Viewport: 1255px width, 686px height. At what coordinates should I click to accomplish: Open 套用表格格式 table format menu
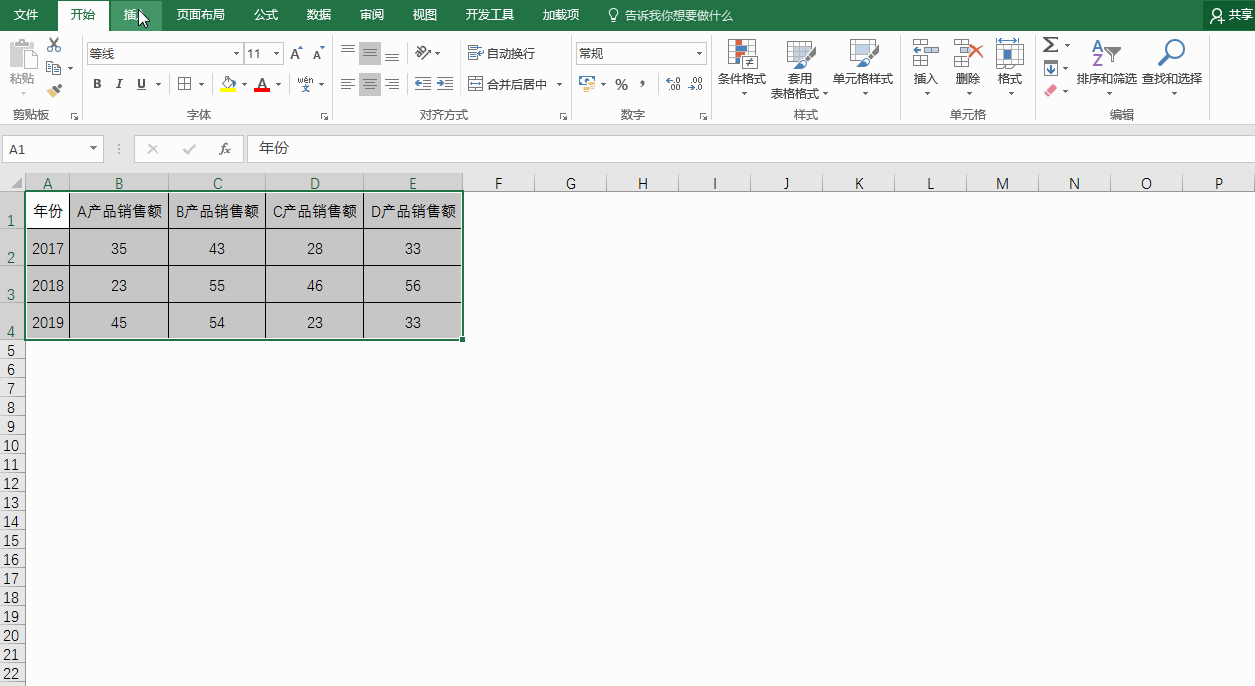[799, 68]
